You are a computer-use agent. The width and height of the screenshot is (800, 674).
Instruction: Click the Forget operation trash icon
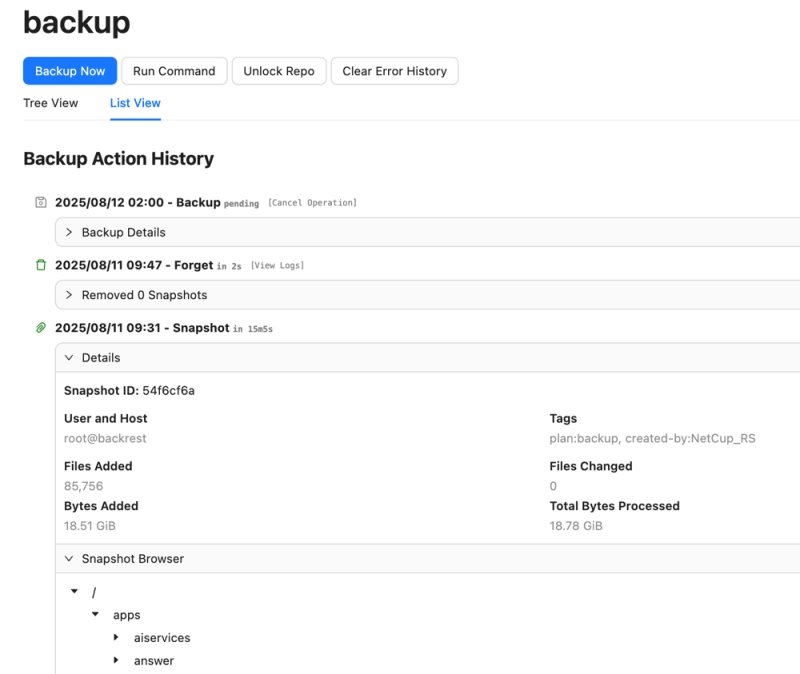tap(41, 265)
